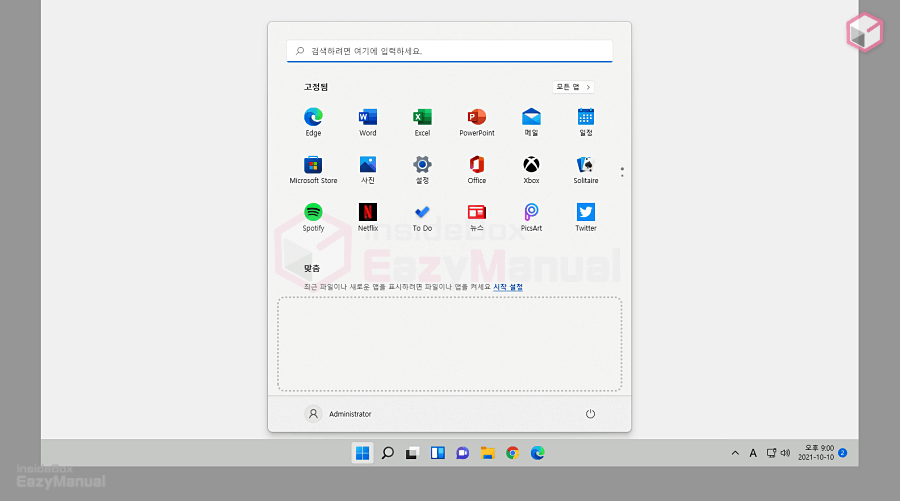Open the volume control in tray

(785, 453)
